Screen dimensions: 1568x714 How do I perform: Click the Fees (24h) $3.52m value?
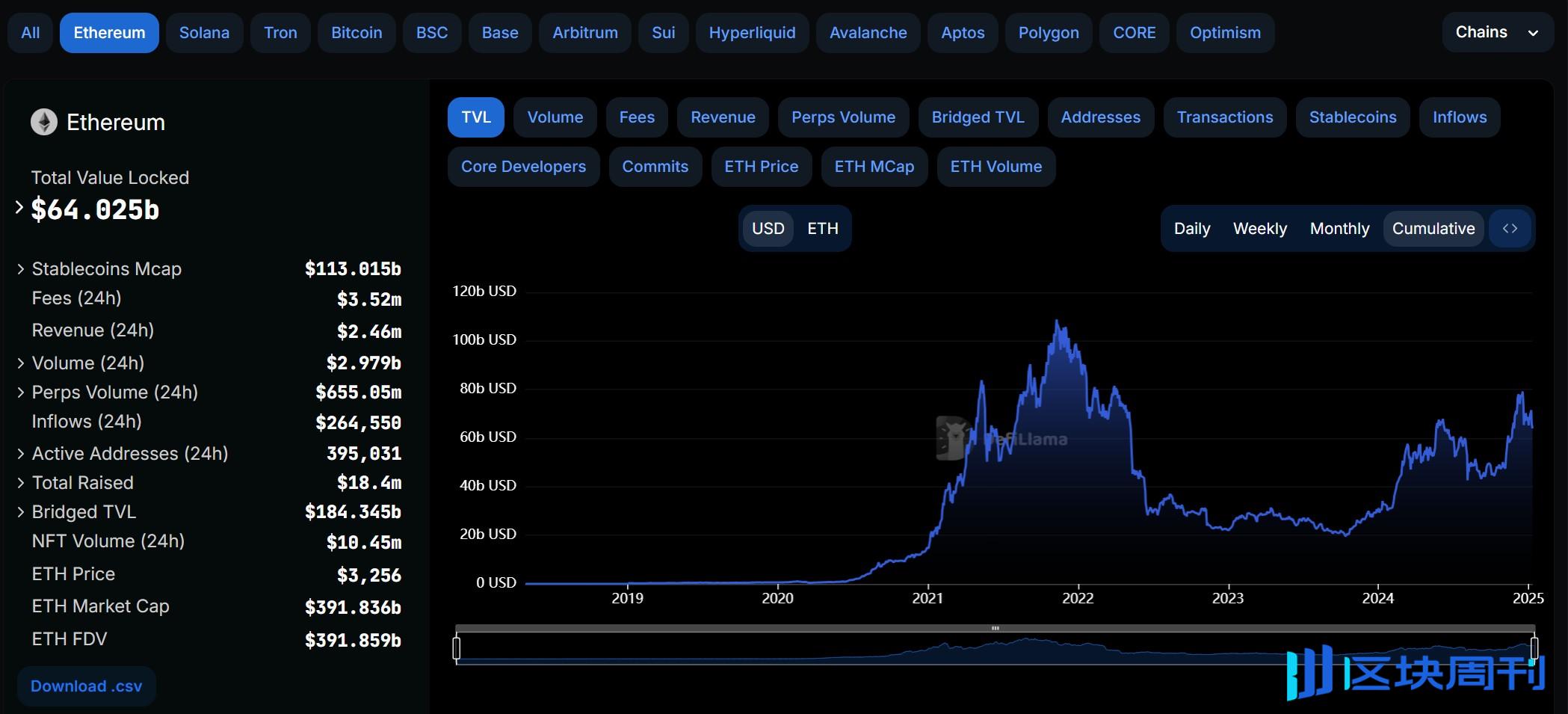369,299
